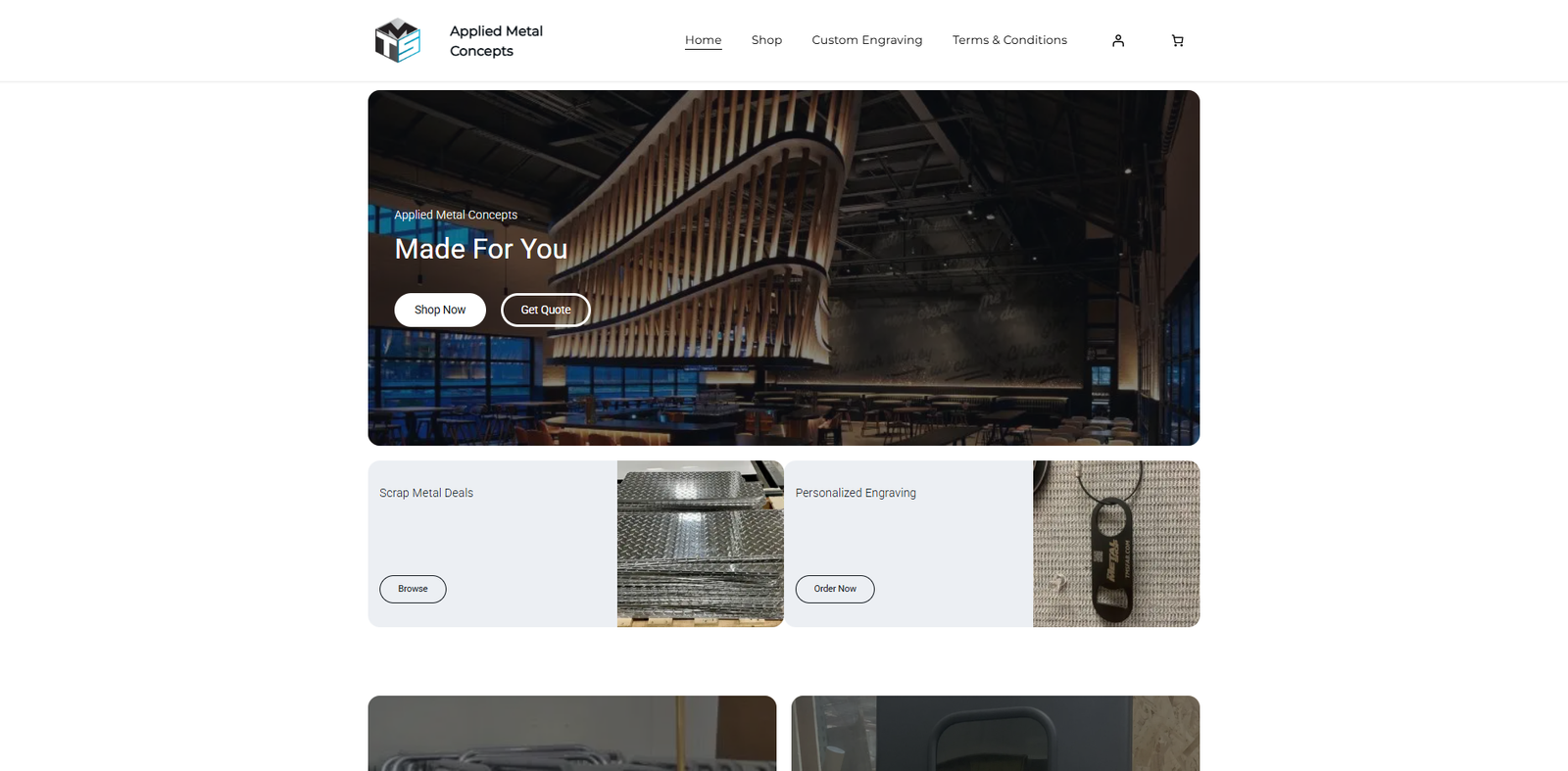Go to the Home menu item
1568x771 pixels.
[x=703, y=40]
